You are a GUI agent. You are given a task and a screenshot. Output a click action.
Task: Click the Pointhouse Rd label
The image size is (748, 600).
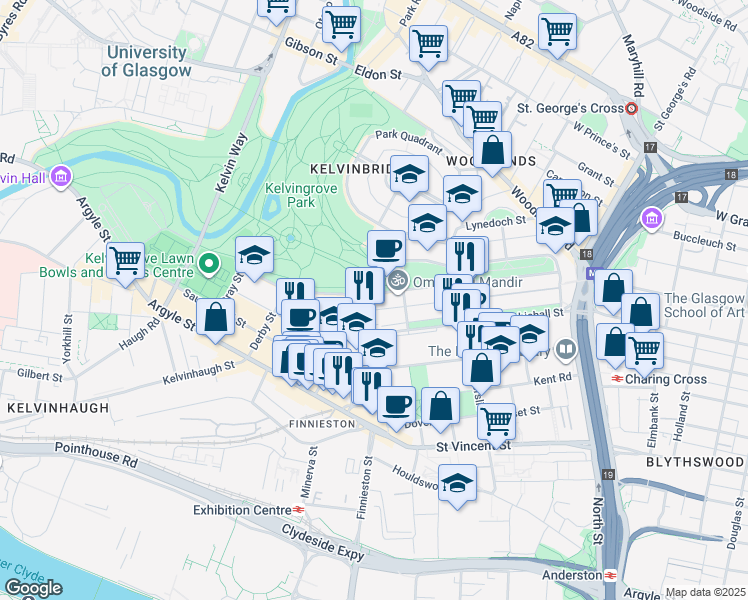pos(96,455)
